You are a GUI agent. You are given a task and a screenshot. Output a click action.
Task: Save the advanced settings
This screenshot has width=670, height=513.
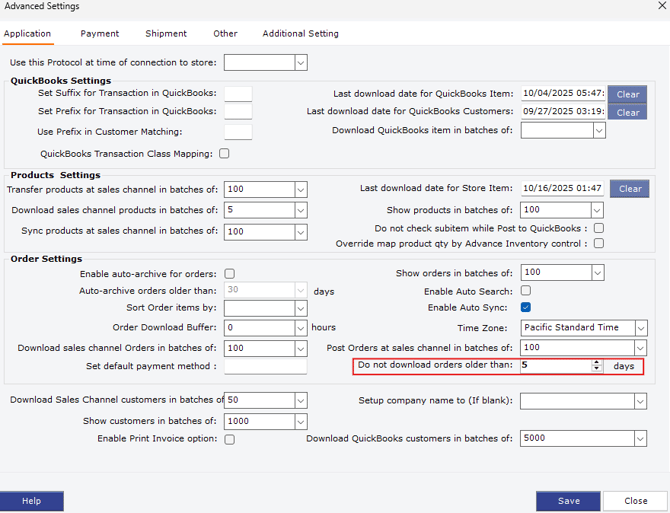click(x=568, y=501)
